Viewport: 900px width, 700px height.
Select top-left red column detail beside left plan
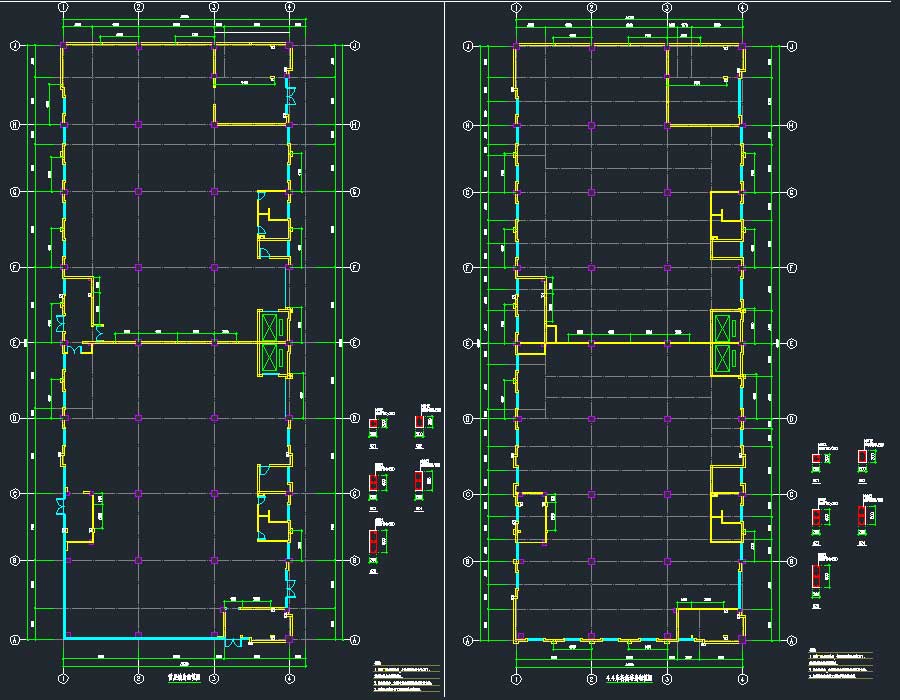(374, 424)
